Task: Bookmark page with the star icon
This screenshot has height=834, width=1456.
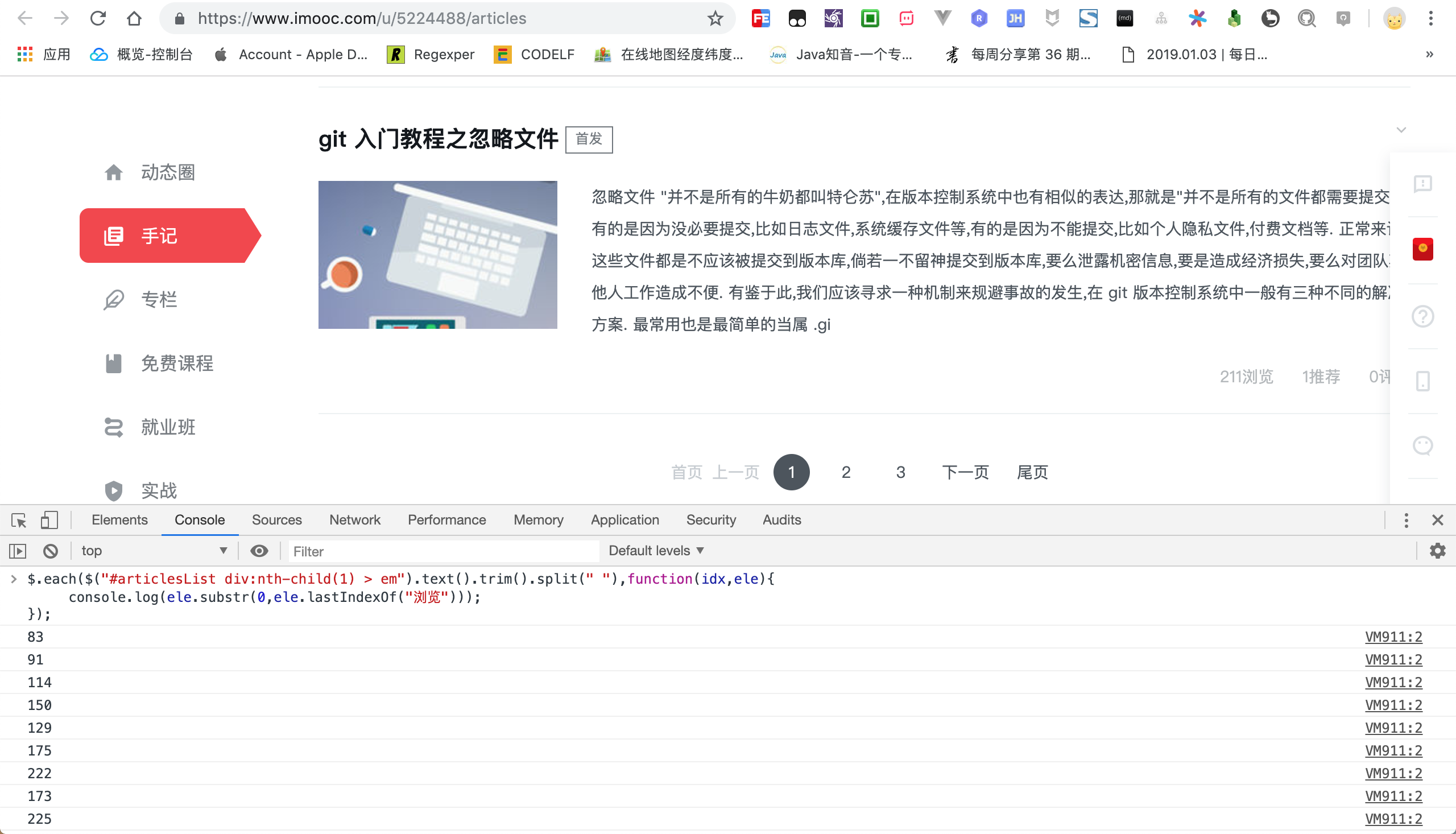Action: click(x=715, y=18)
